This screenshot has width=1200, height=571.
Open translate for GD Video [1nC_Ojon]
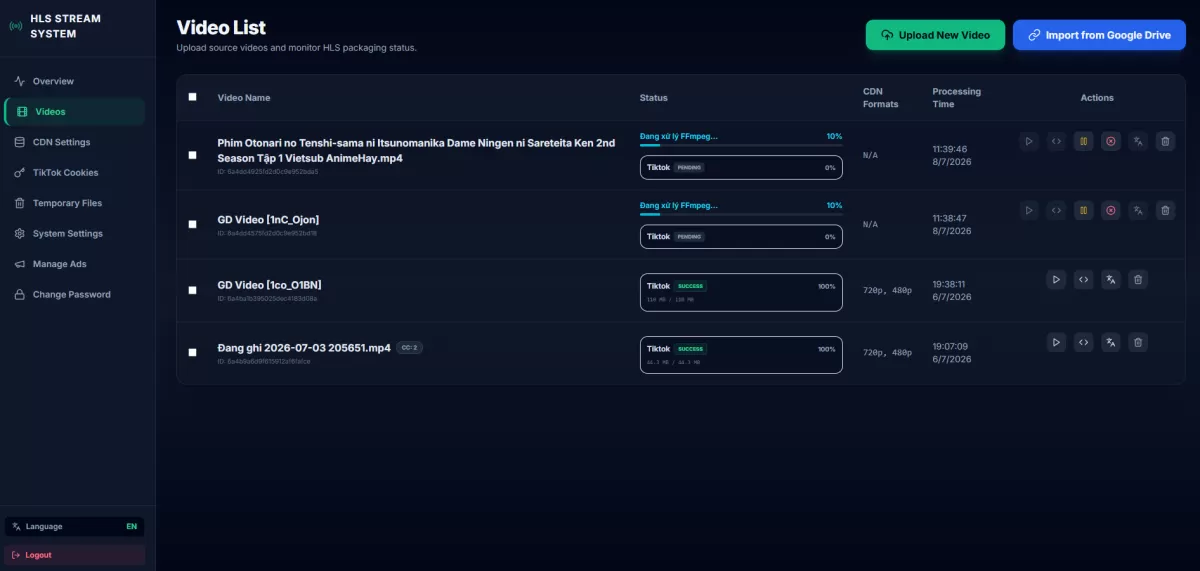(x=1137, y=211)
